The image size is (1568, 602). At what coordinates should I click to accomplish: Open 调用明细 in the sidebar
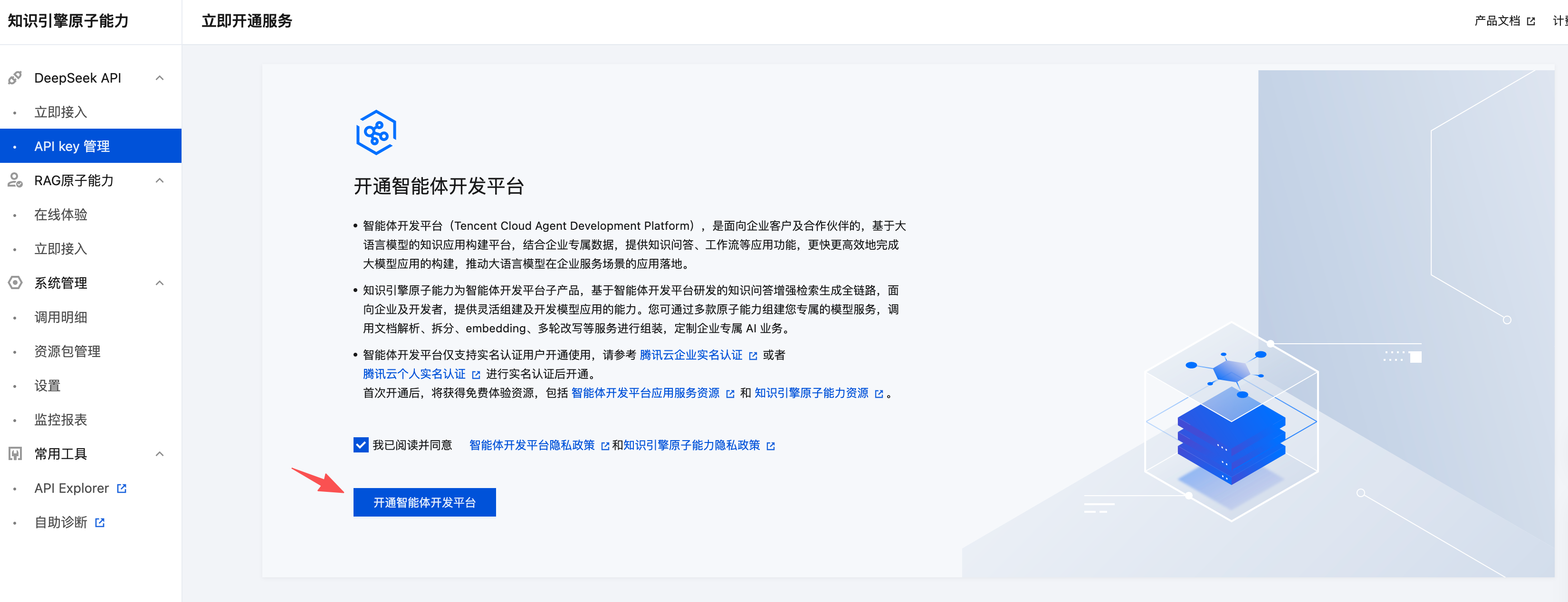coord(61,317)
